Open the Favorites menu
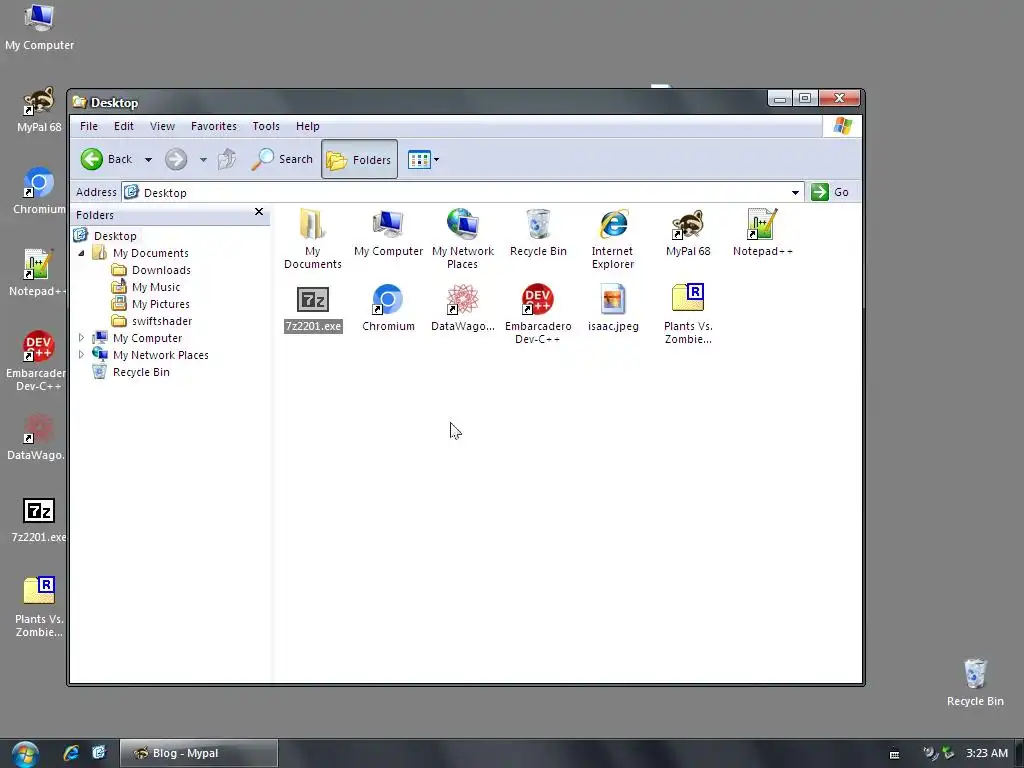The width and height of the screenshot is (1024, 768). (214, 126)
